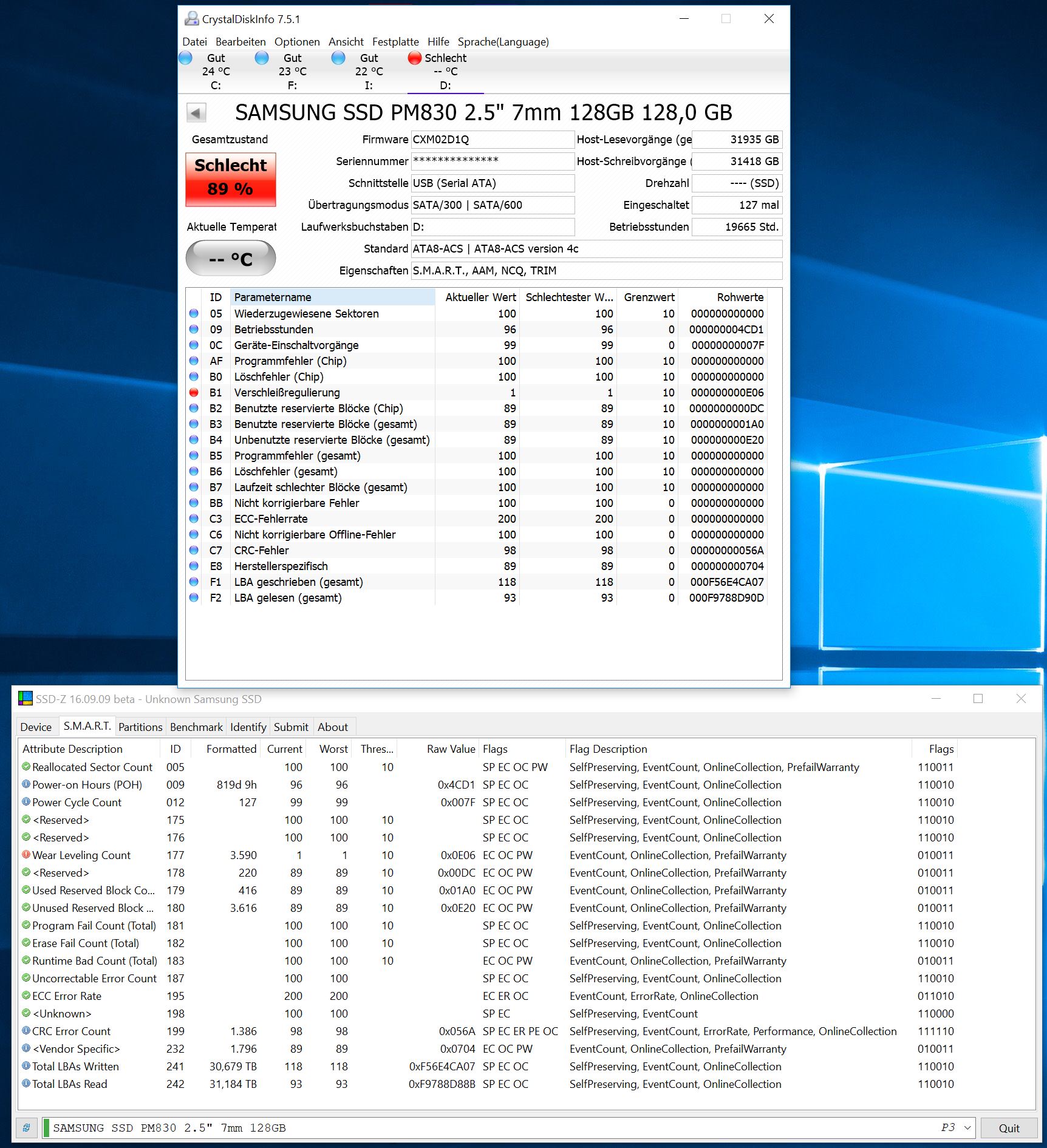Open the Ansicht menu
This screenshot has height=1148, width=1047.
coord(346,42)
